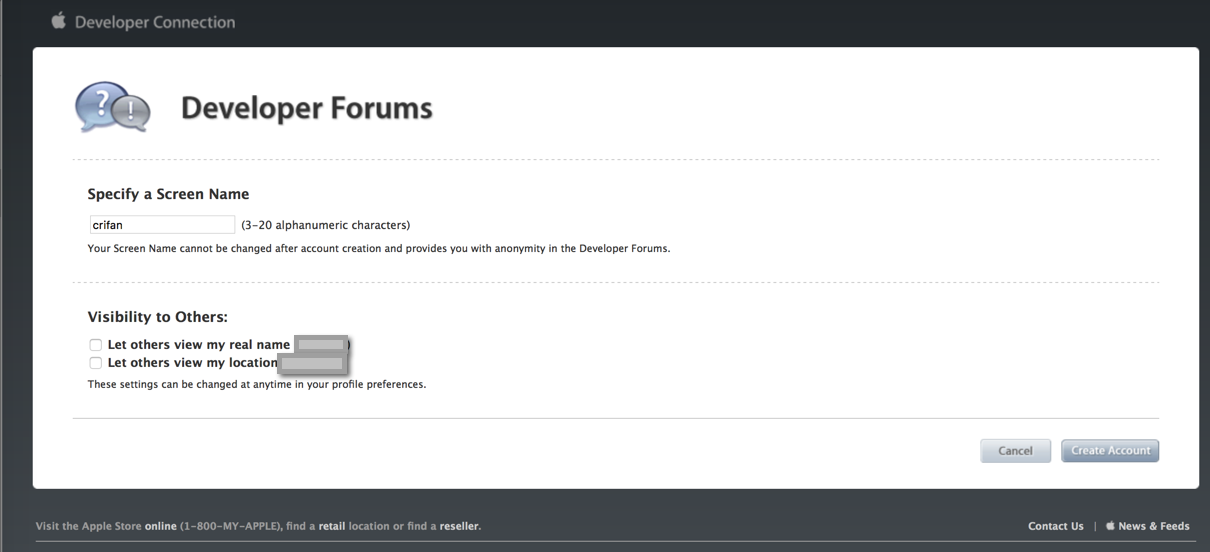The height and width of the screenshot is (552, 1210).
Task: Open the News & Feeds link
Action: (x=1154, y=526)
